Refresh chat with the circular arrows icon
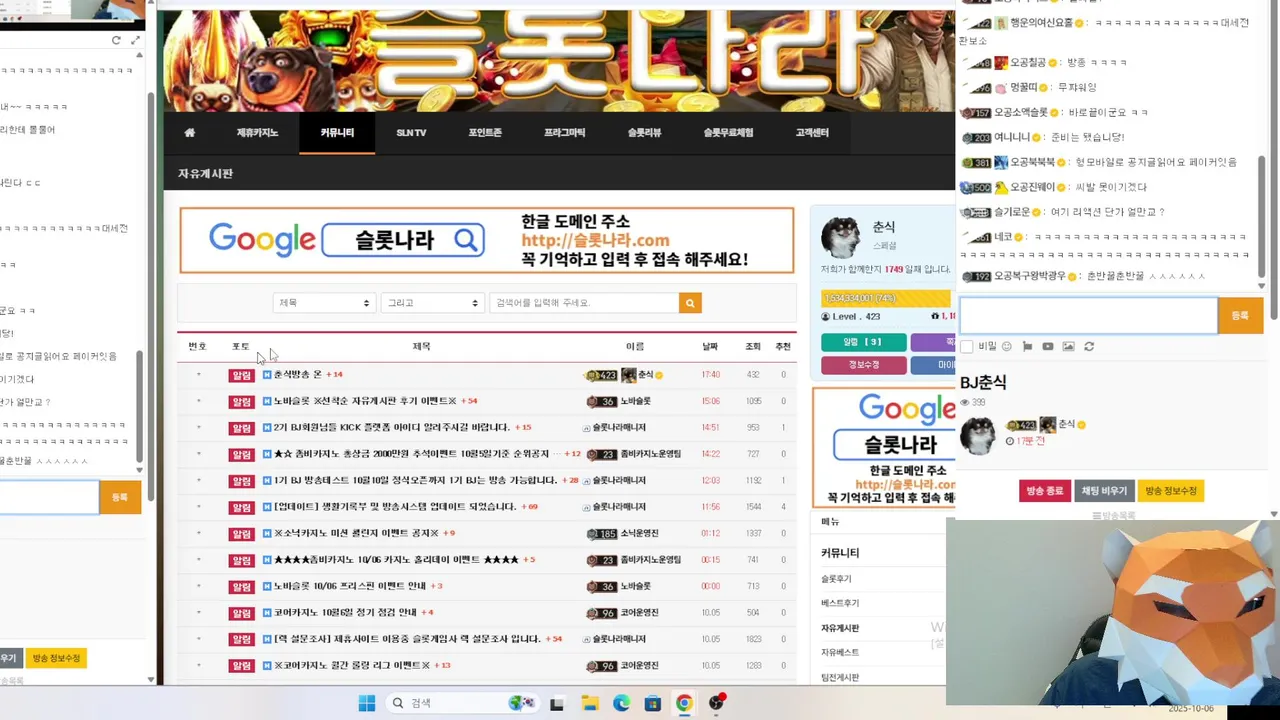1280x720 pixels. pos(1089,346)
